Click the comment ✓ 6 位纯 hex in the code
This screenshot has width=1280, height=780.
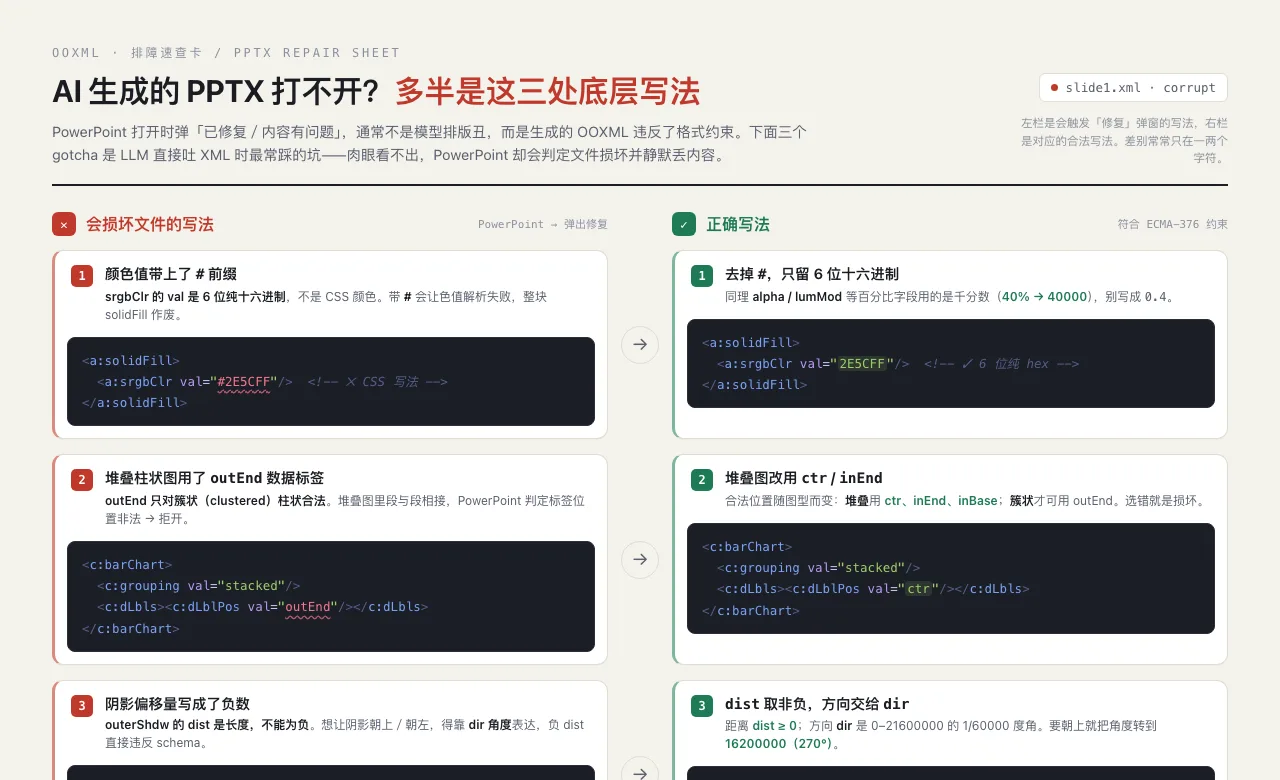pyautogui.click(x=1002, y=364)
